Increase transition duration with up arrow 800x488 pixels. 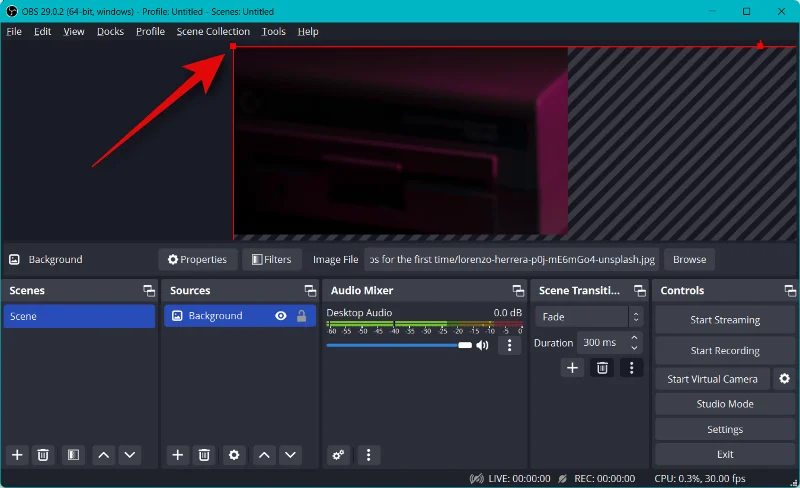[x=634, y=337]
